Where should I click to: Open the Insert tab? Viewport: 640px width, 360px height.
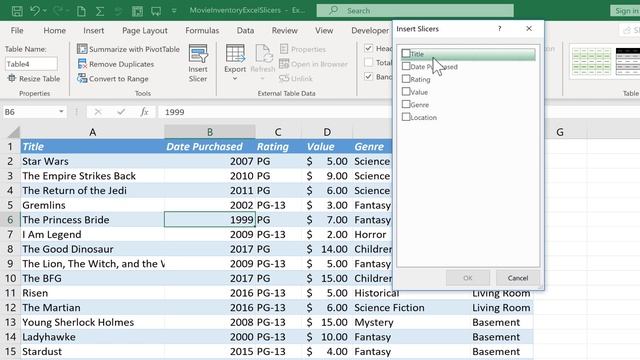coord(93,30)
